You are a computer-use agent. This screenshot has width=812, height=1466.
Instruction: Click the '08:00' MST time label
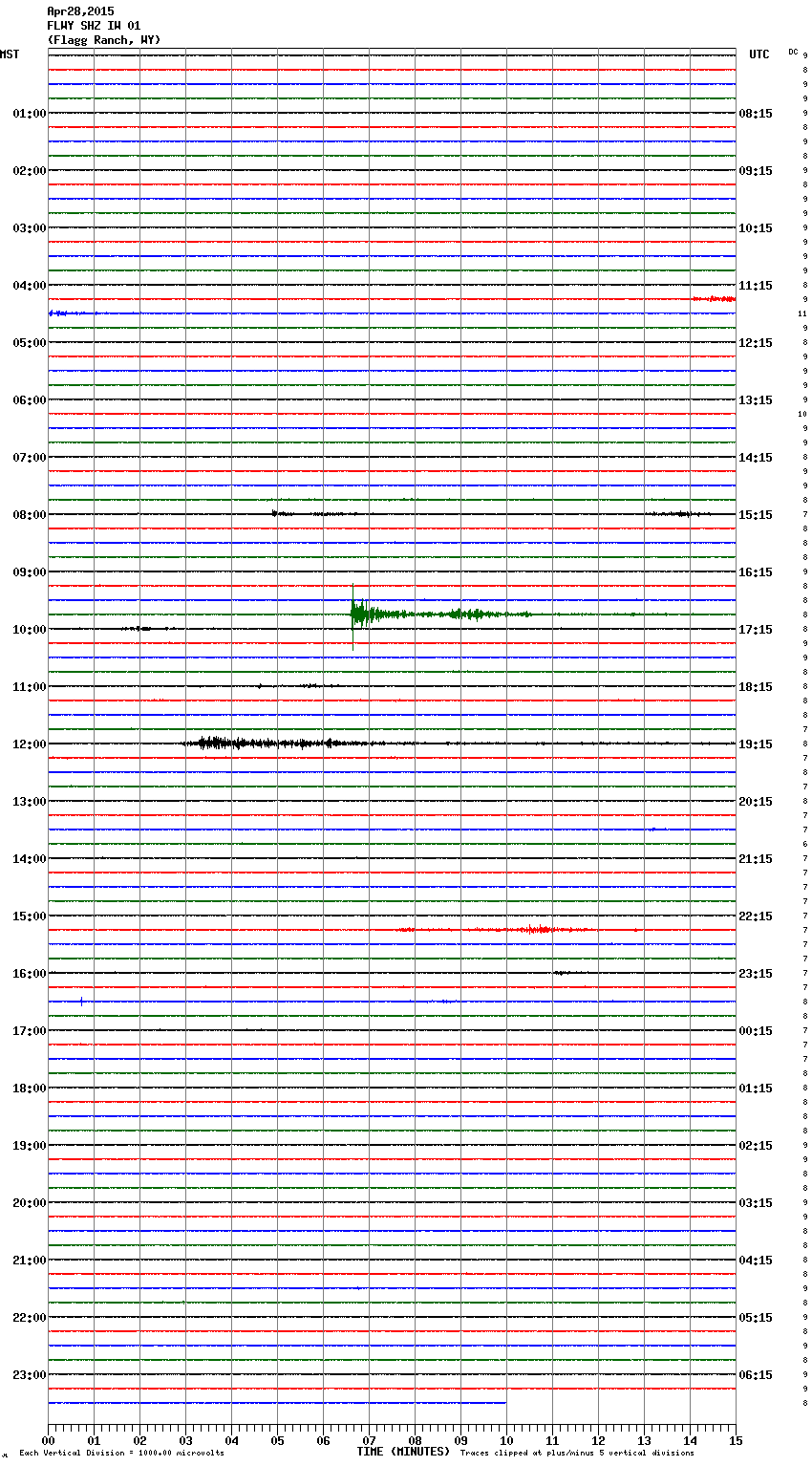point(30,515)
